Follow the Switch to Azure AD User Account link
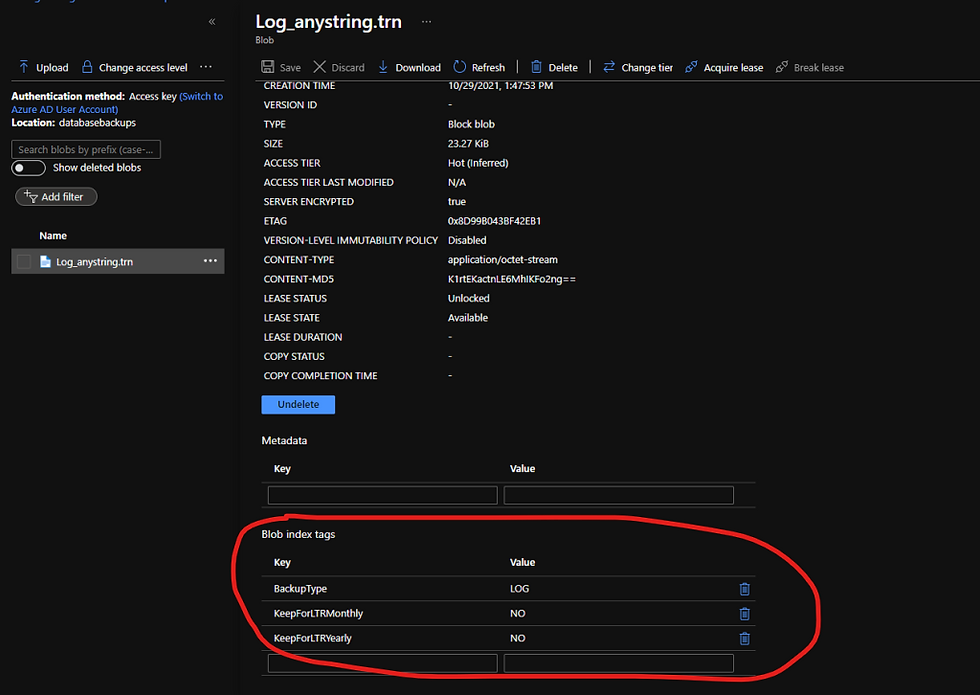 (117, 102)
